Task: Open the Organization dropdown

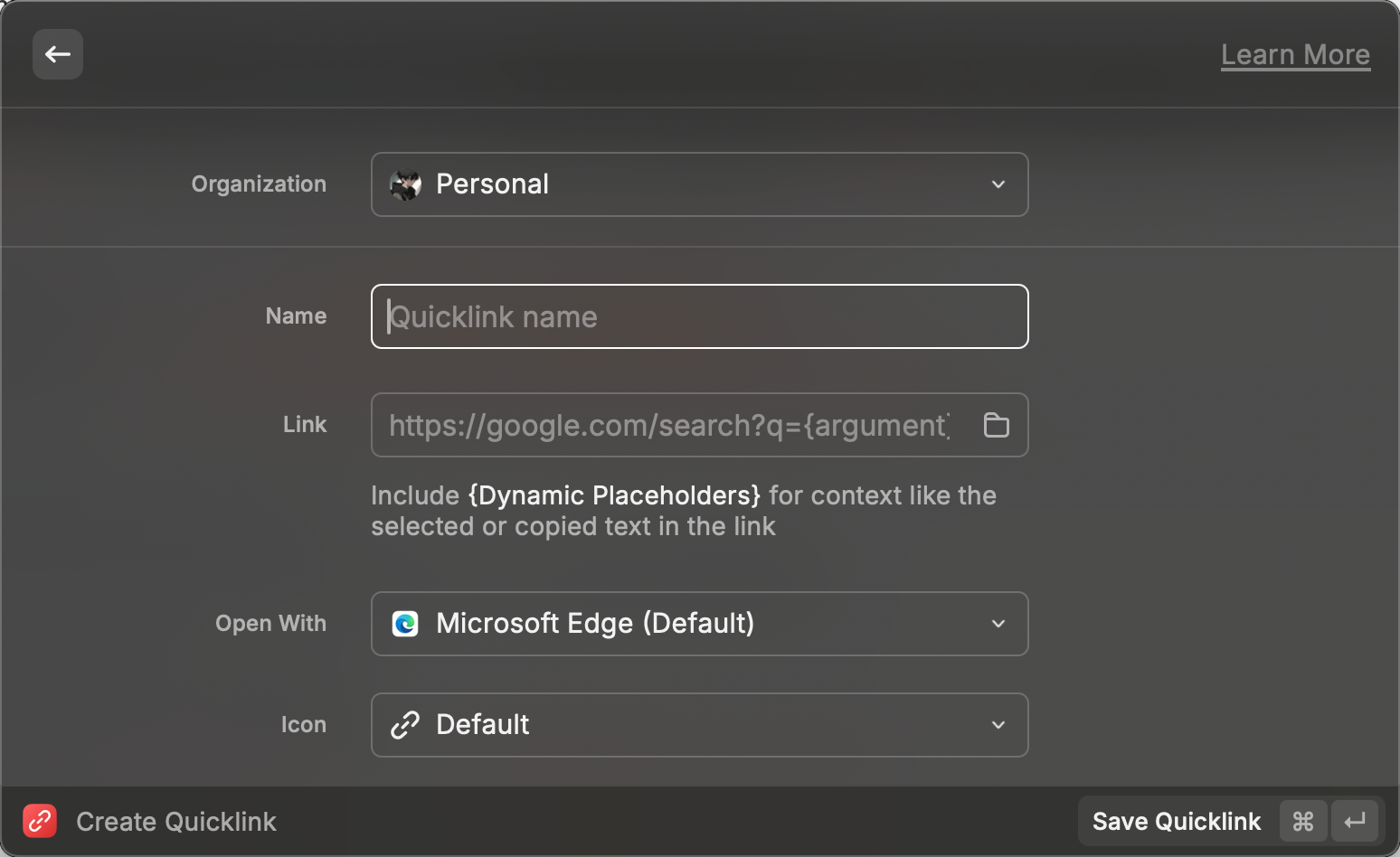Action: click(698, 184)
